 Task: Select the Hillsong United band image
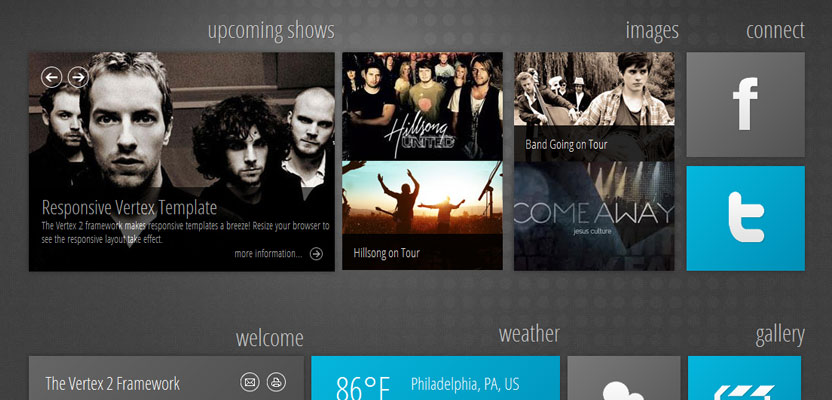coord(422,106)
